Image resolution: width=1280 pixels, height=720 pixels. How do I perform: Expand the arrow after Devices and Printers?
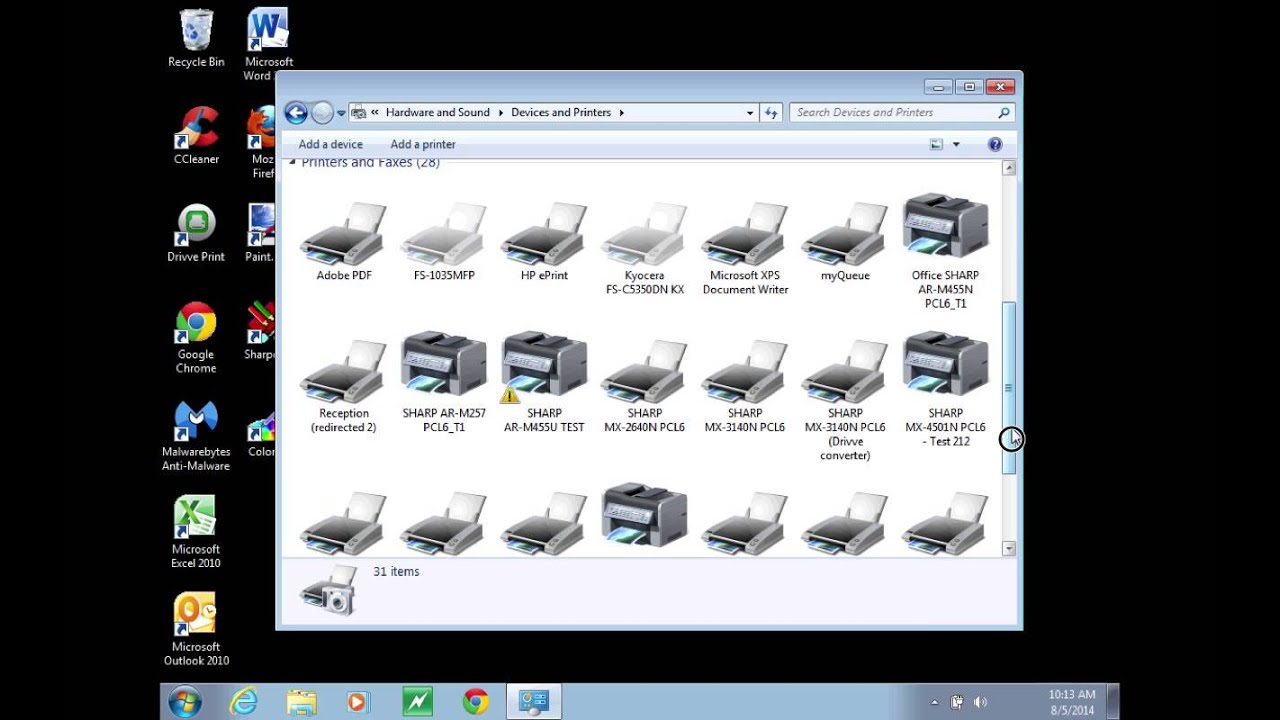621,113
